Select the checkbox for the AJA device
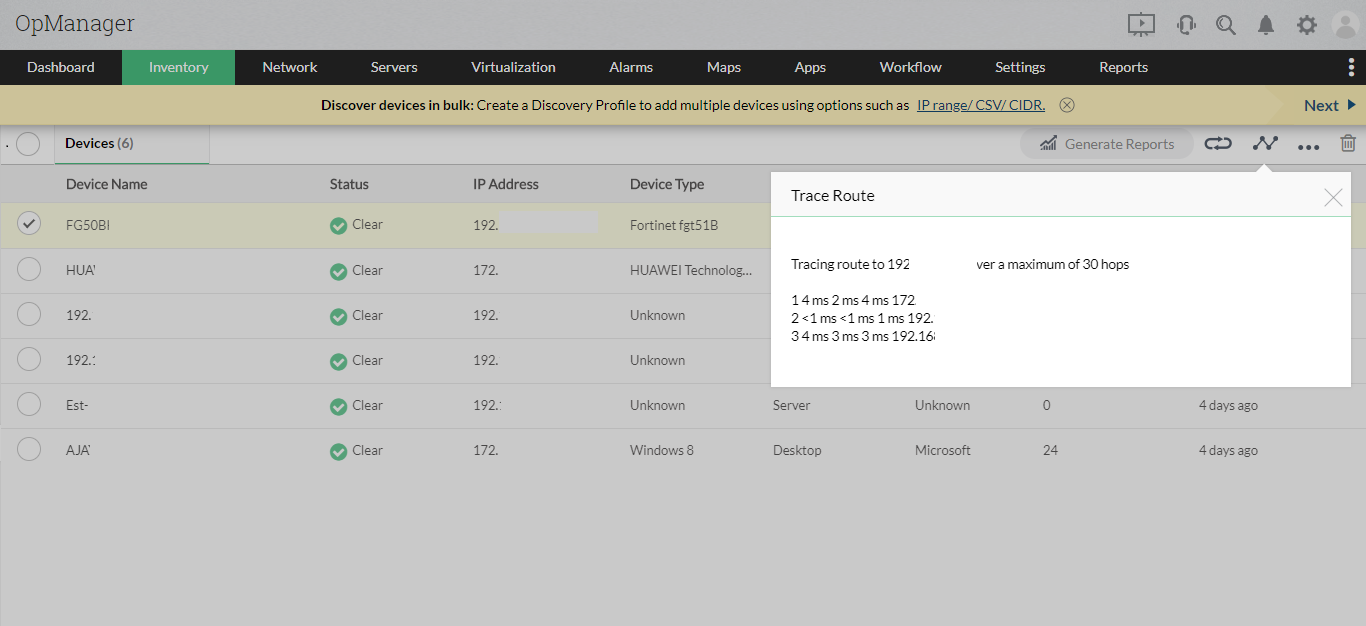Viewport: 1366px width, 626px height. [x=29, y=449]
